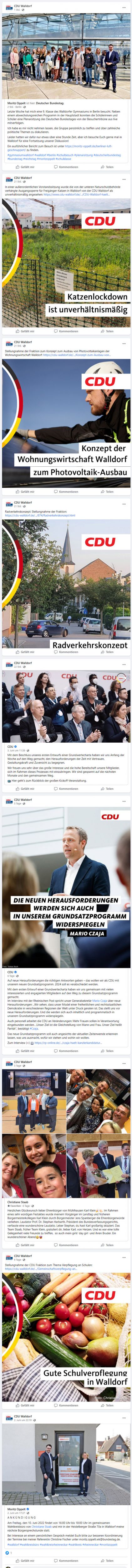Open the rp-online.de Czaja interview link

68,1042
